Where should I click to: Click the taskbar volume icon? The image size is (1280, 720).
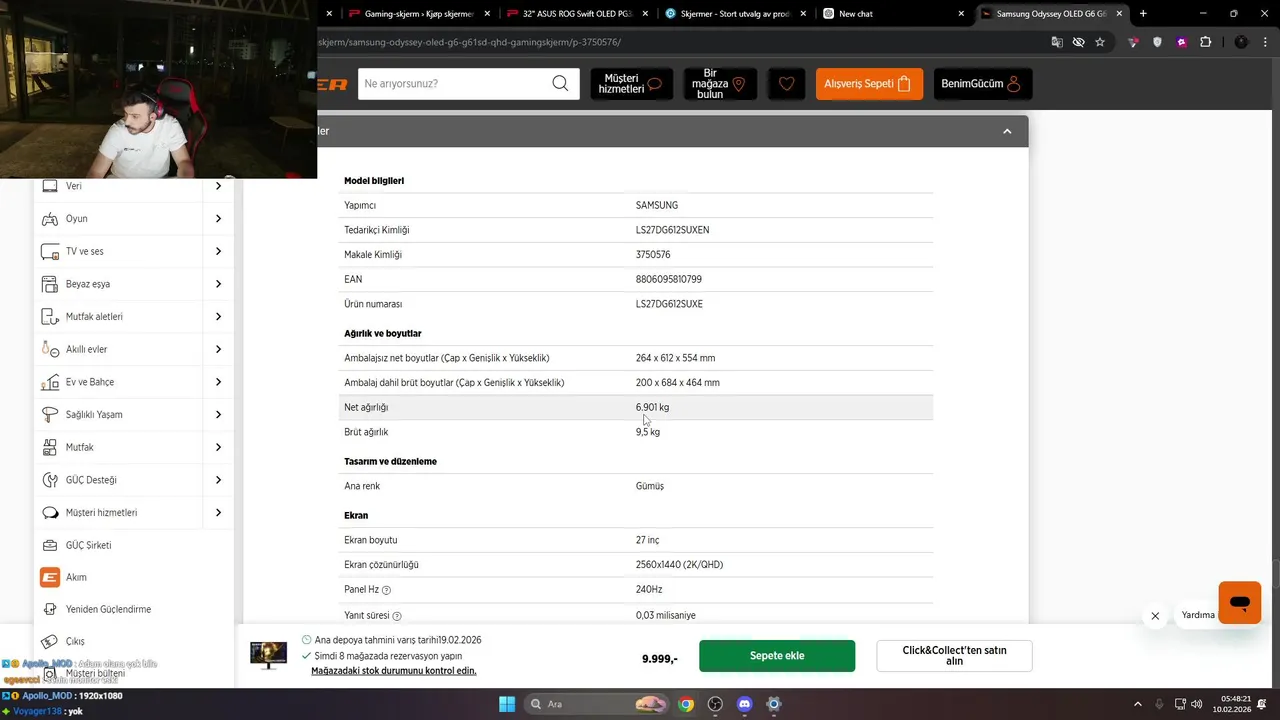1199,704
